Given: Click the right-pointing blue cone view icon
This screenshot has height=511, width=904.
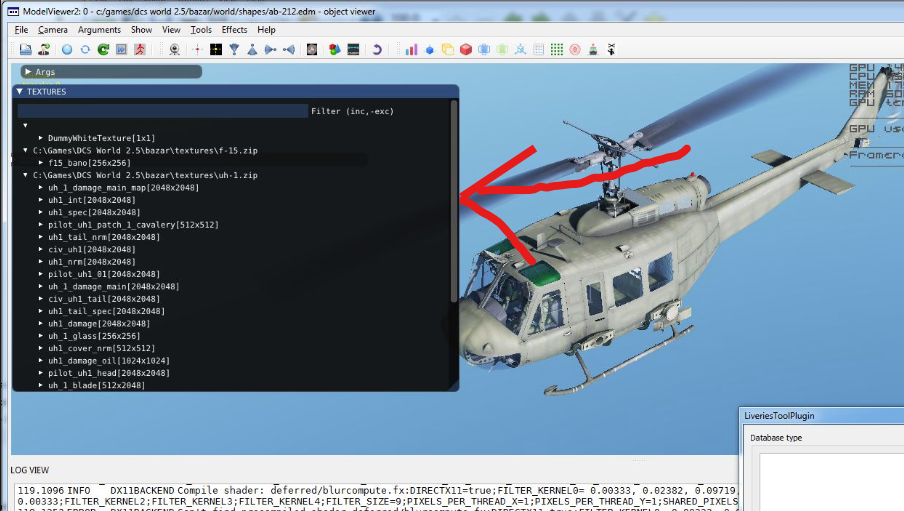Looking at the screenshot, I should [270, 50].
